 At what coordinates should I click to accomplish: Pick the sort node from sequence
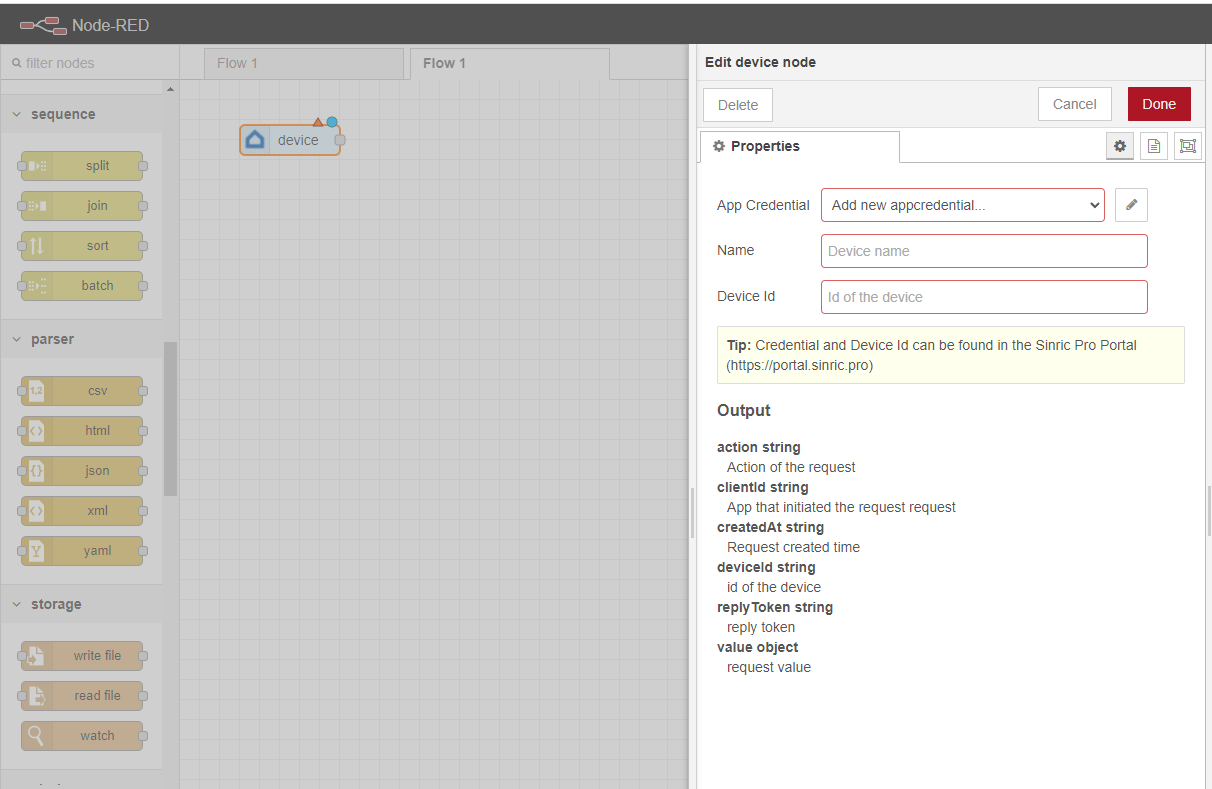(x=82, y=246)
